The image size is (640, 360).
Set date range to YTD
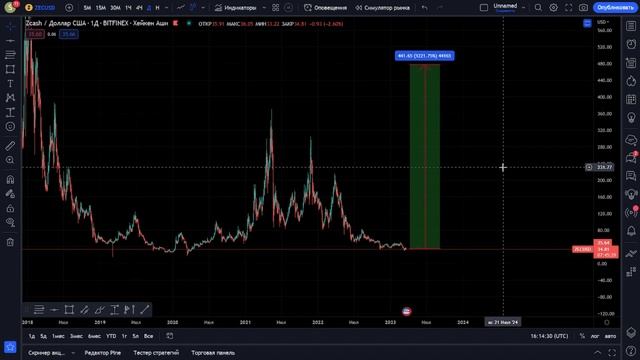coord(111,336)
